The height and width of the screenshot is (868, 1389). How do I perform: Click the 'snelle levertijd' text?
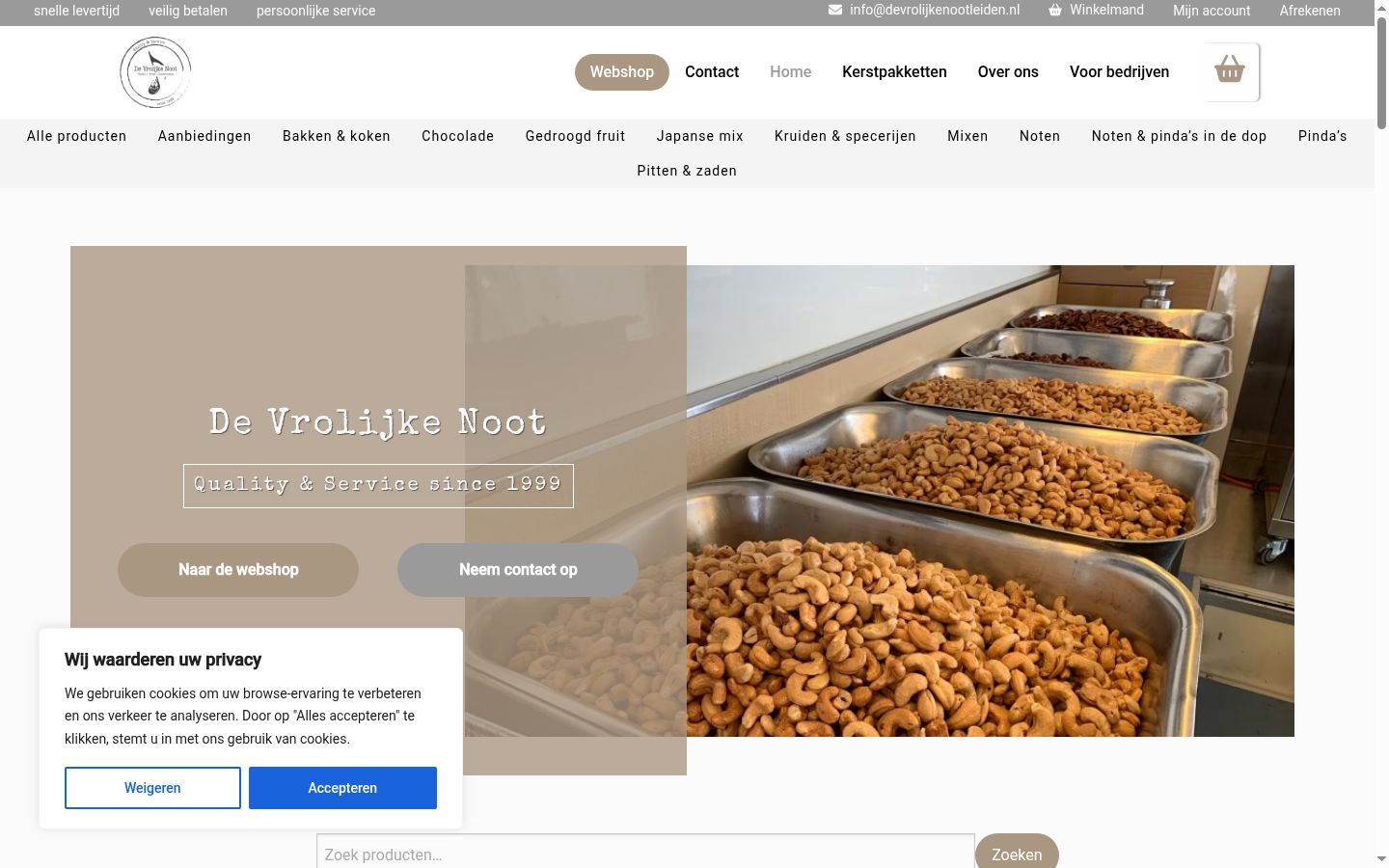click(76, 11)
